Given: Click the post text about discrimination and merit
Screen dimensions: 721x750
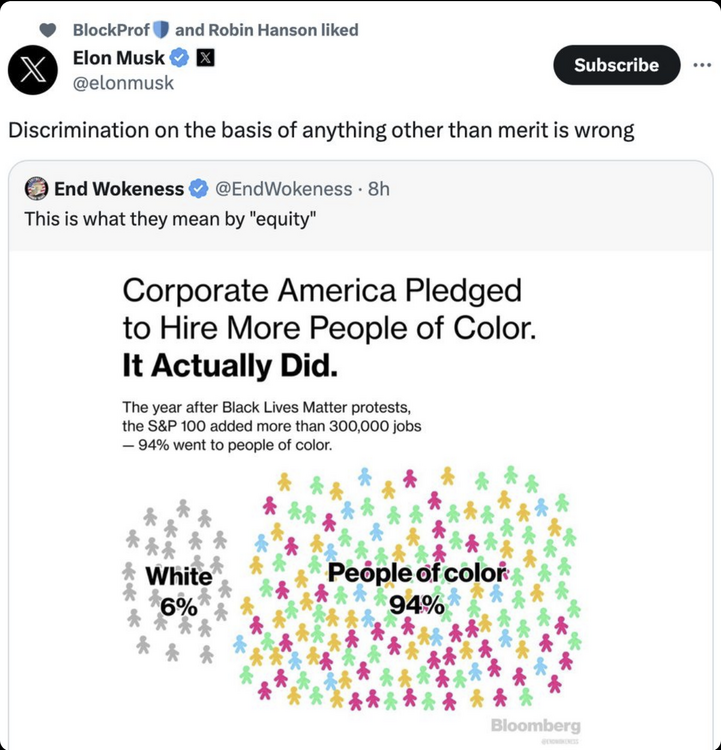Looking at the screenshot, I should tap(321, 130).
